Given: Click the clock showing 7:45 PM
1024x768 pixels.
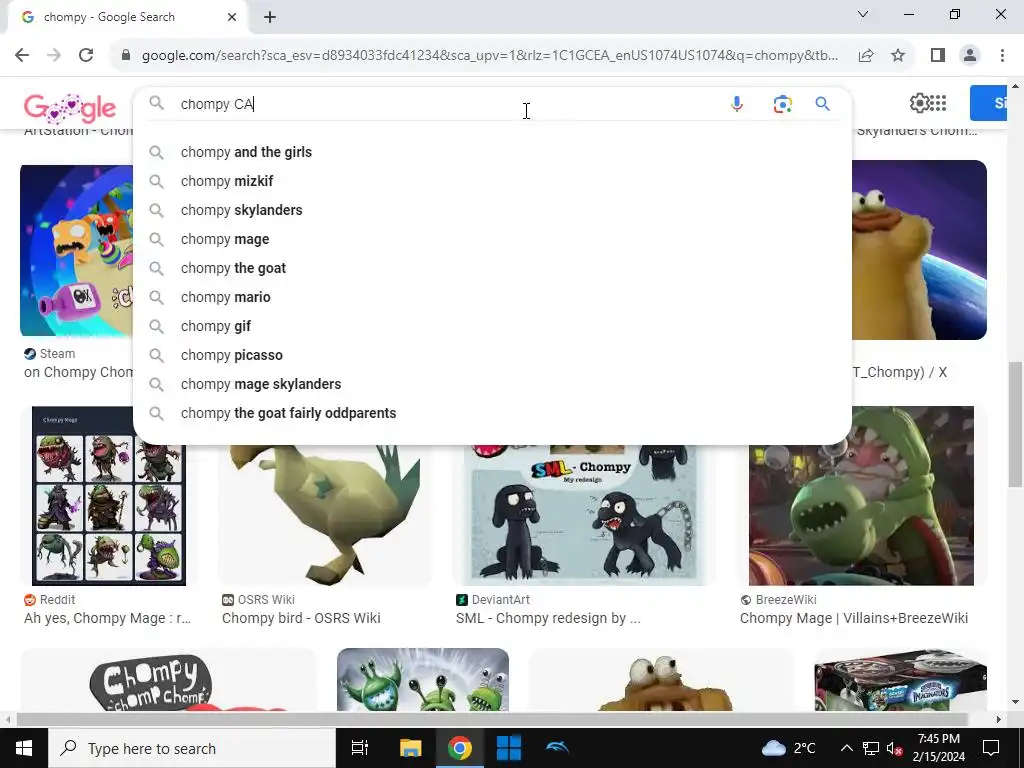Looking at the screenshot, I should (x=938, y=739).
